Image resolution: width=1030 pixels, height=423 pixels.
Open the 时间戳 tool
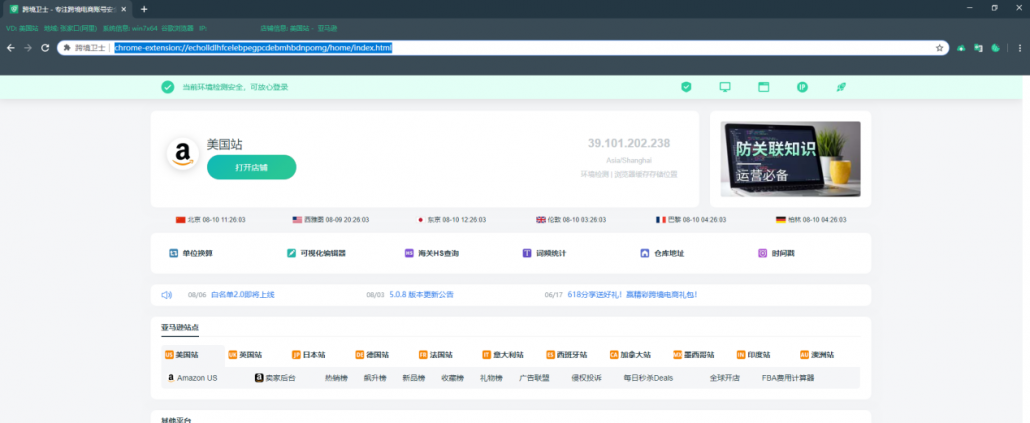pyautogui.click(x=776, y=253)
